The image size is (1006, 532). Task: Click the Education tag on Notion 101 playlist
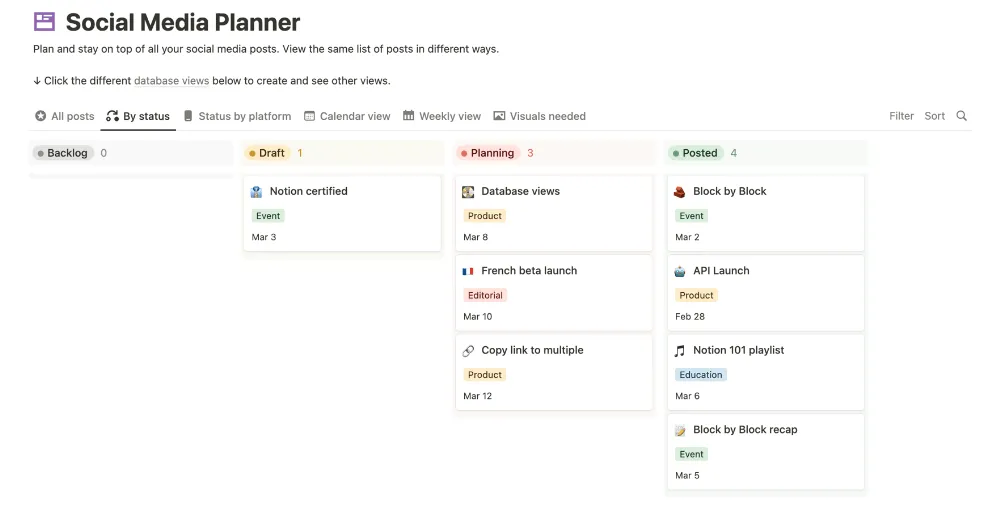tap(701, 375)
